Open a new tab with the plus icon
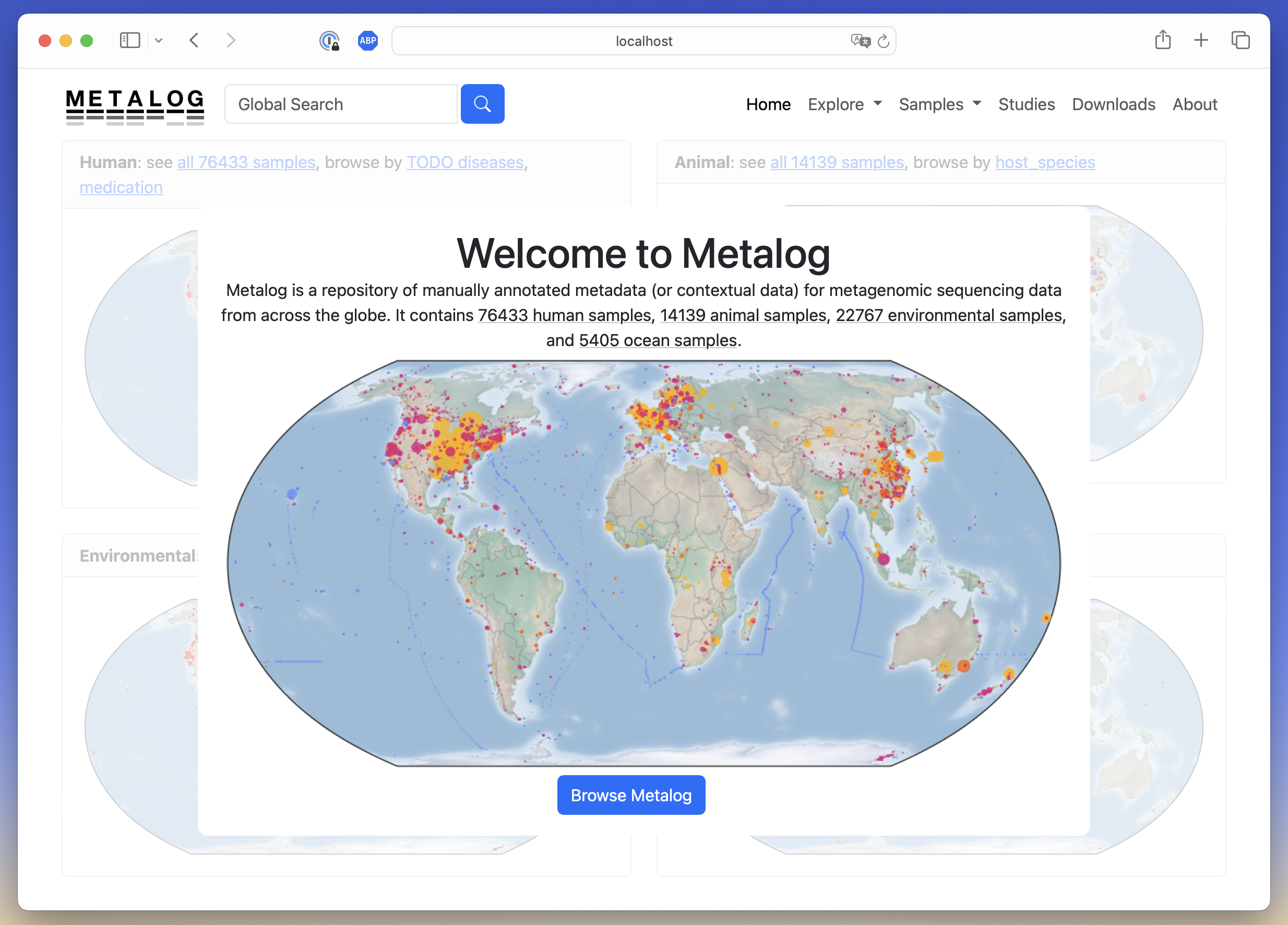This screenshot has height=925, width=1288. point(1200,40)
